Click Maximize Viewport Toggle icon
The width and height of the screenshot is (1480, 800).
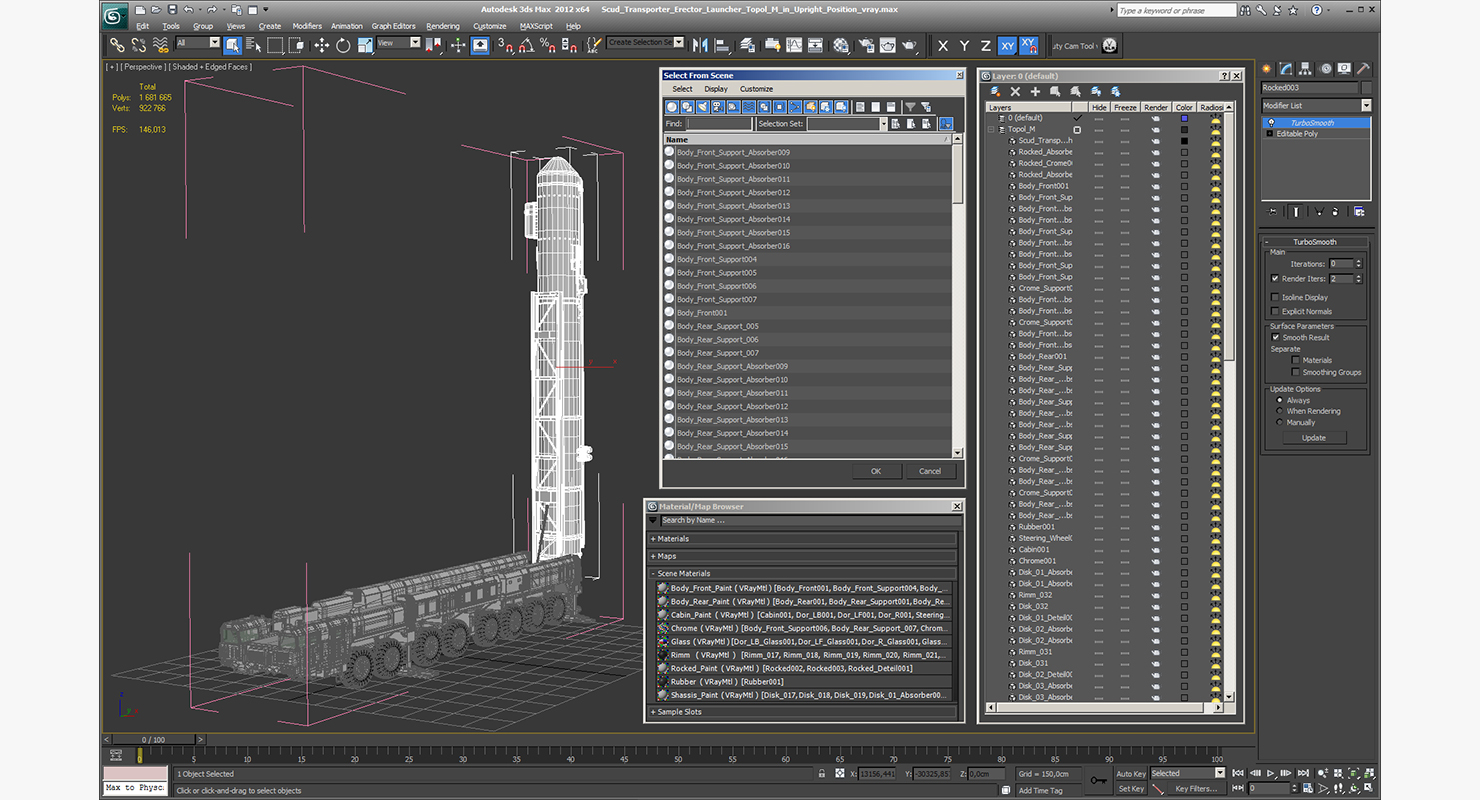(x=1369, y=789)
